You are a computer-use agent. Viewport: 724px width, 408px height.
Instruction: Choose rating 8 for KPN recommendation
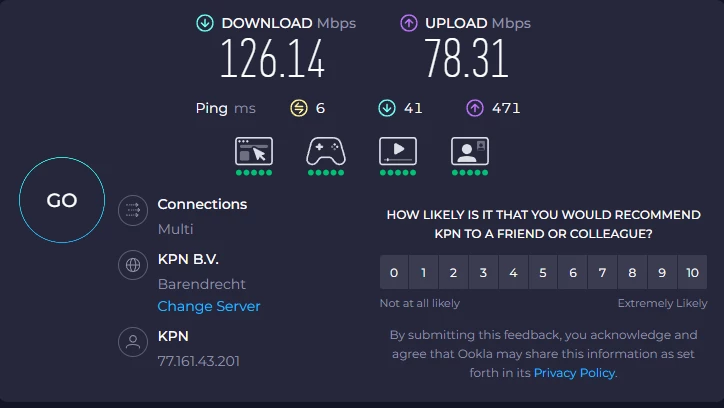(632, 272)
